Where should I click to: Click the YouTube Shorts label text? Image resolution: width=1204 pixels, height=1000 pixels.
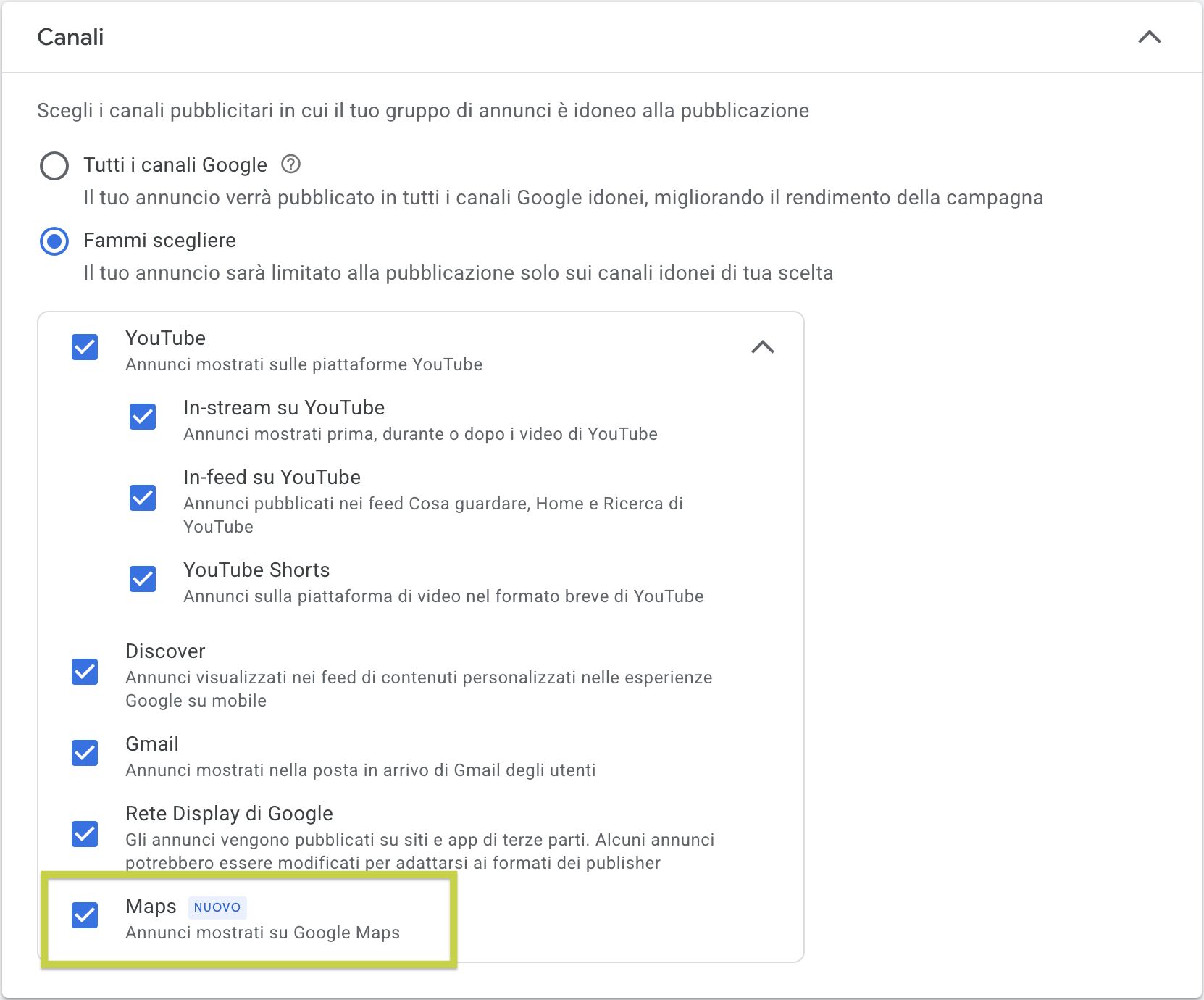256,570
